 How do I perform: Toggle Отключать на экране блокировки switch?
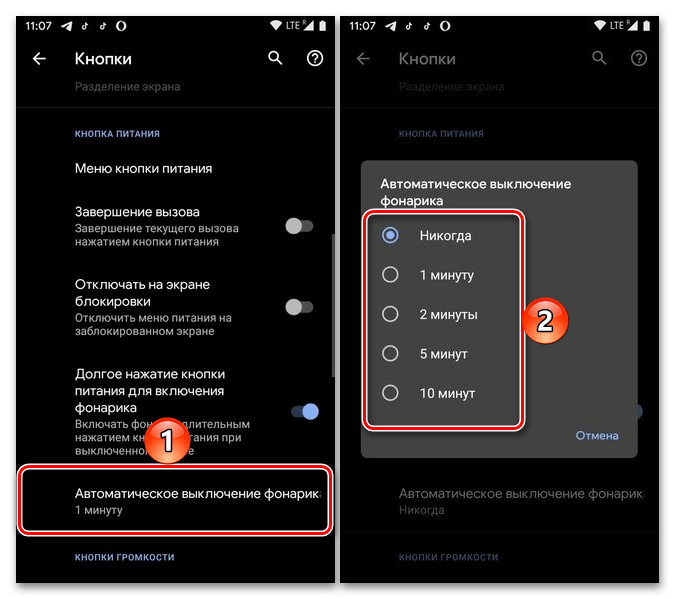tap(299, 307)
